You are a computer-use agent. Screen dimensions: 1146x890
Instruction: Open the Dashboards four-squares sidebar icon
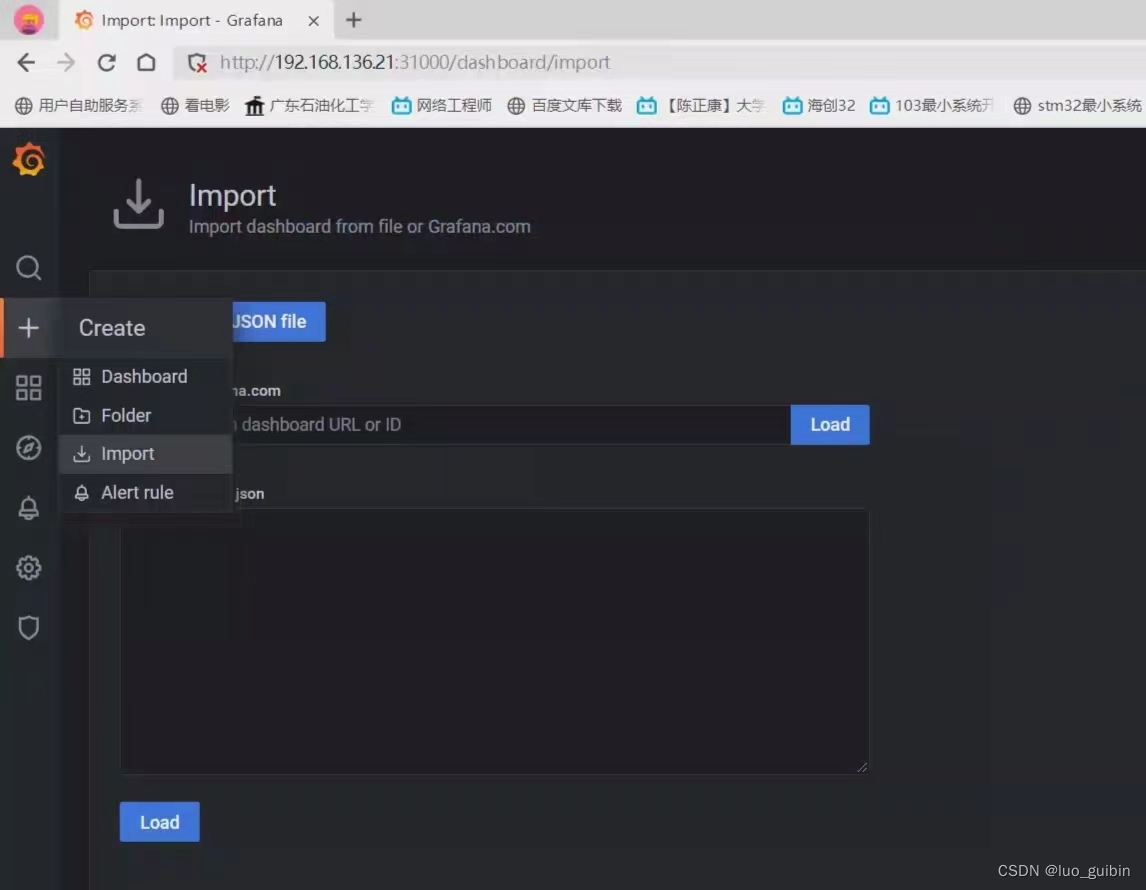point(29,387)
